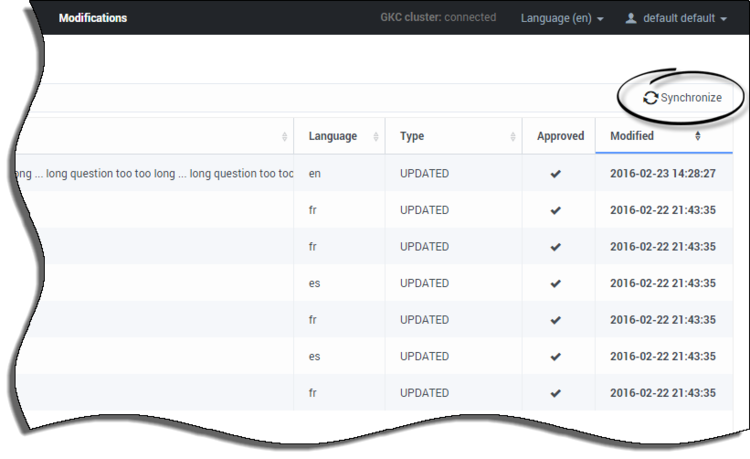This screenshot has height=459, width=750.
Task: Open the Modifications tab
Action: click(92, 18)
